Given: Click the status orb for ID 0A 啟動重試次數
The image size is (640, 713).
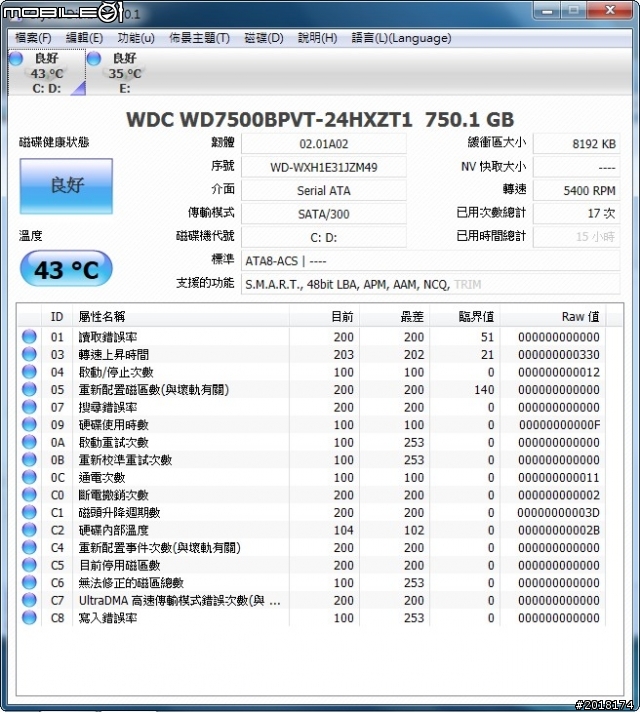Looking at the screenshot, I should [29, 442].
